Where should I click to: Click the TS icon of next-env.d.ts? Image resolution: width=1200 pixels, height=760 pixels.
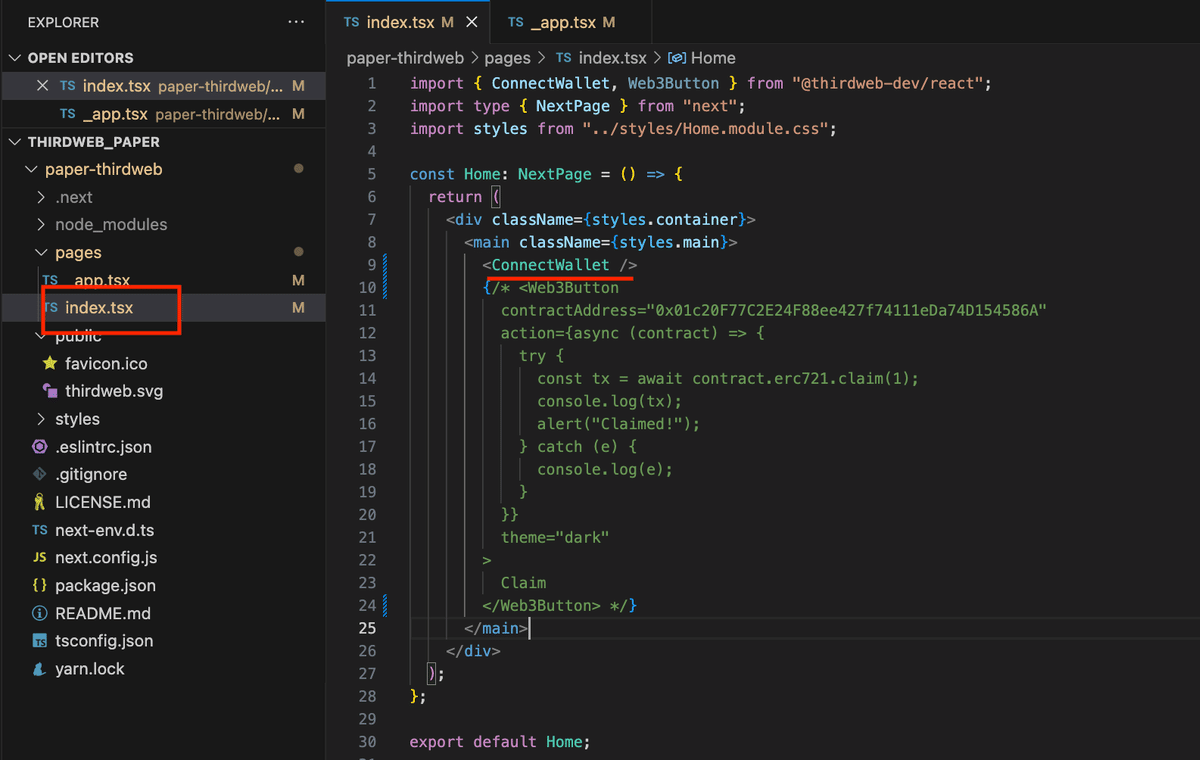pos(40,530)
